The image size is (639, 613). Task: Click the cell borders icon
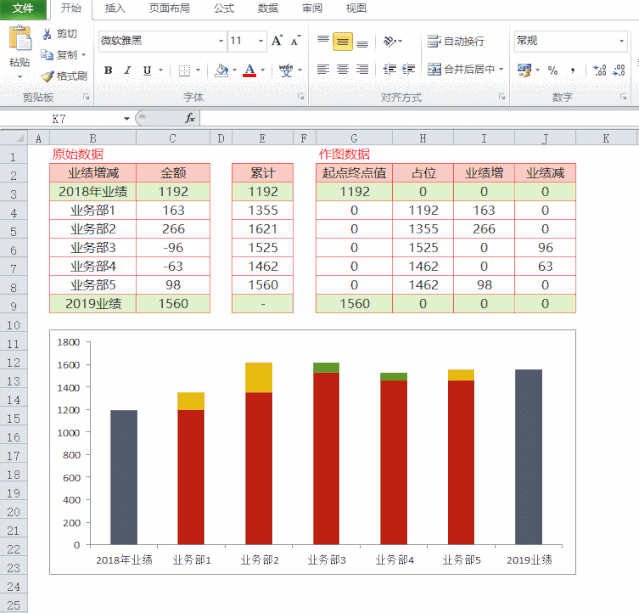(184, 71)
